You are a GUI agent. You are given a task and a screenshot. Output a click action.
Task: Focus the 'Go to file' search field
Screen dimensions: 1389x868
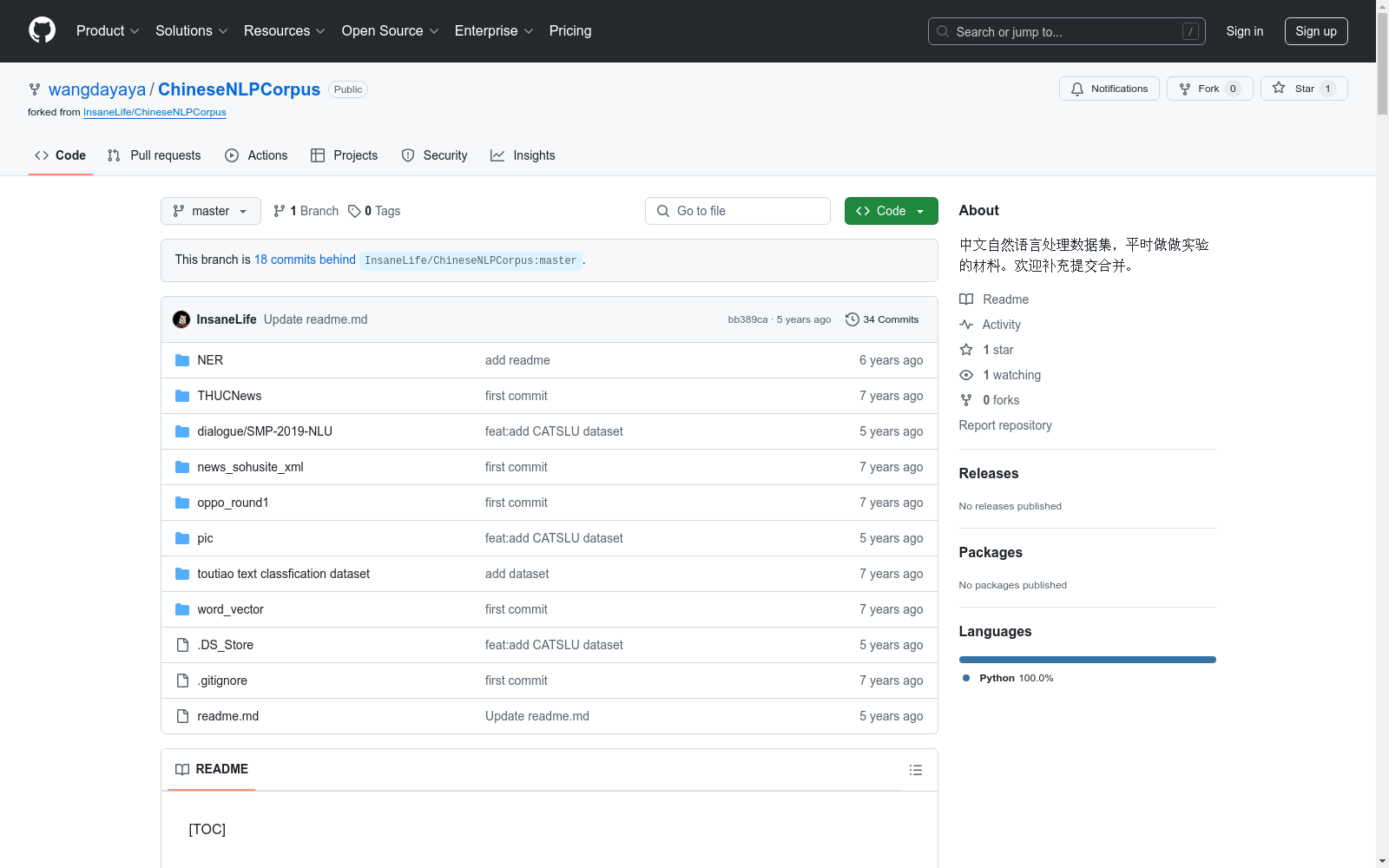click(x=738, y=211)
